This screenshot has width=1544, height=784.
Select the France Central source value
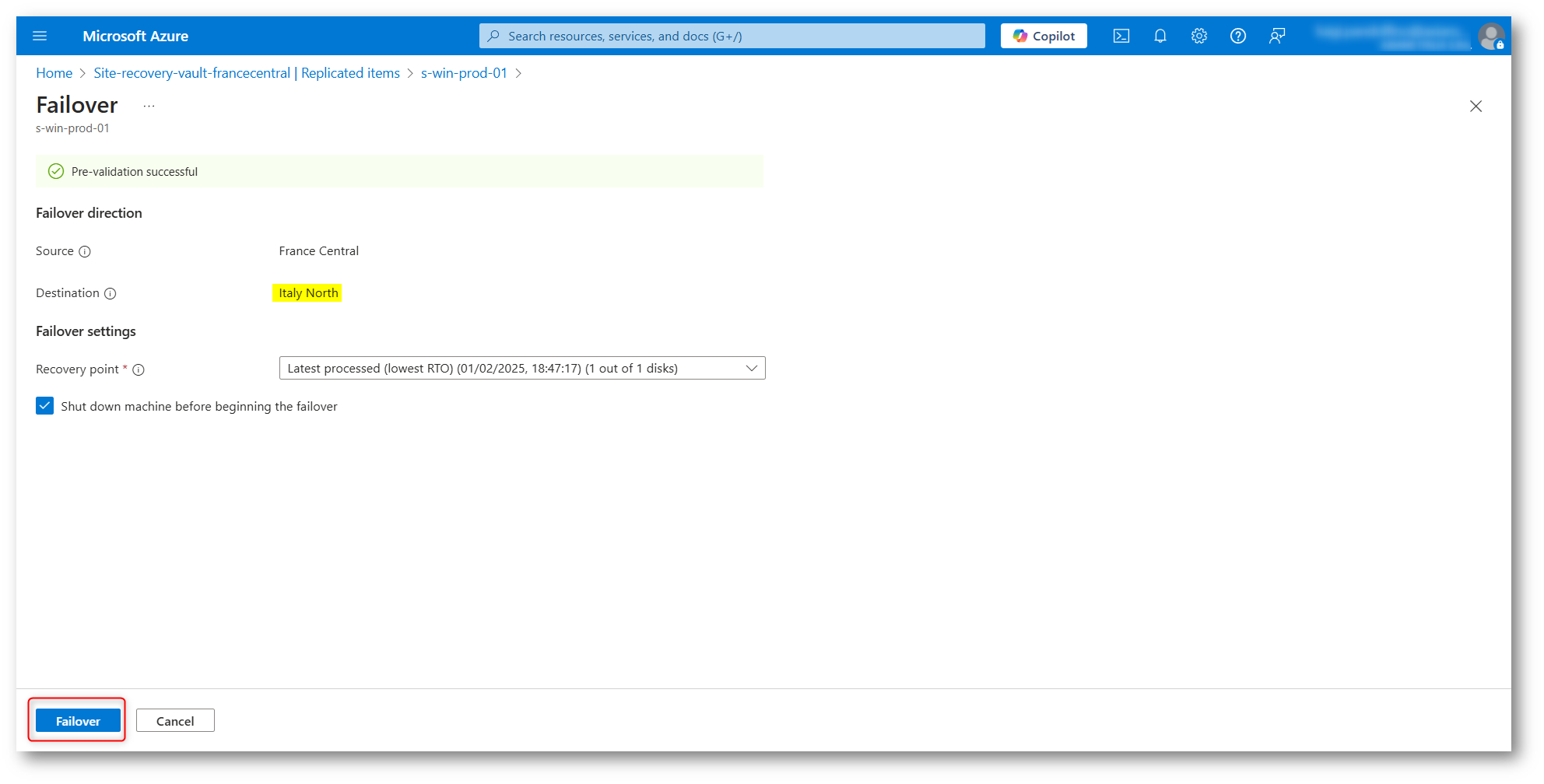click(319, 251)
